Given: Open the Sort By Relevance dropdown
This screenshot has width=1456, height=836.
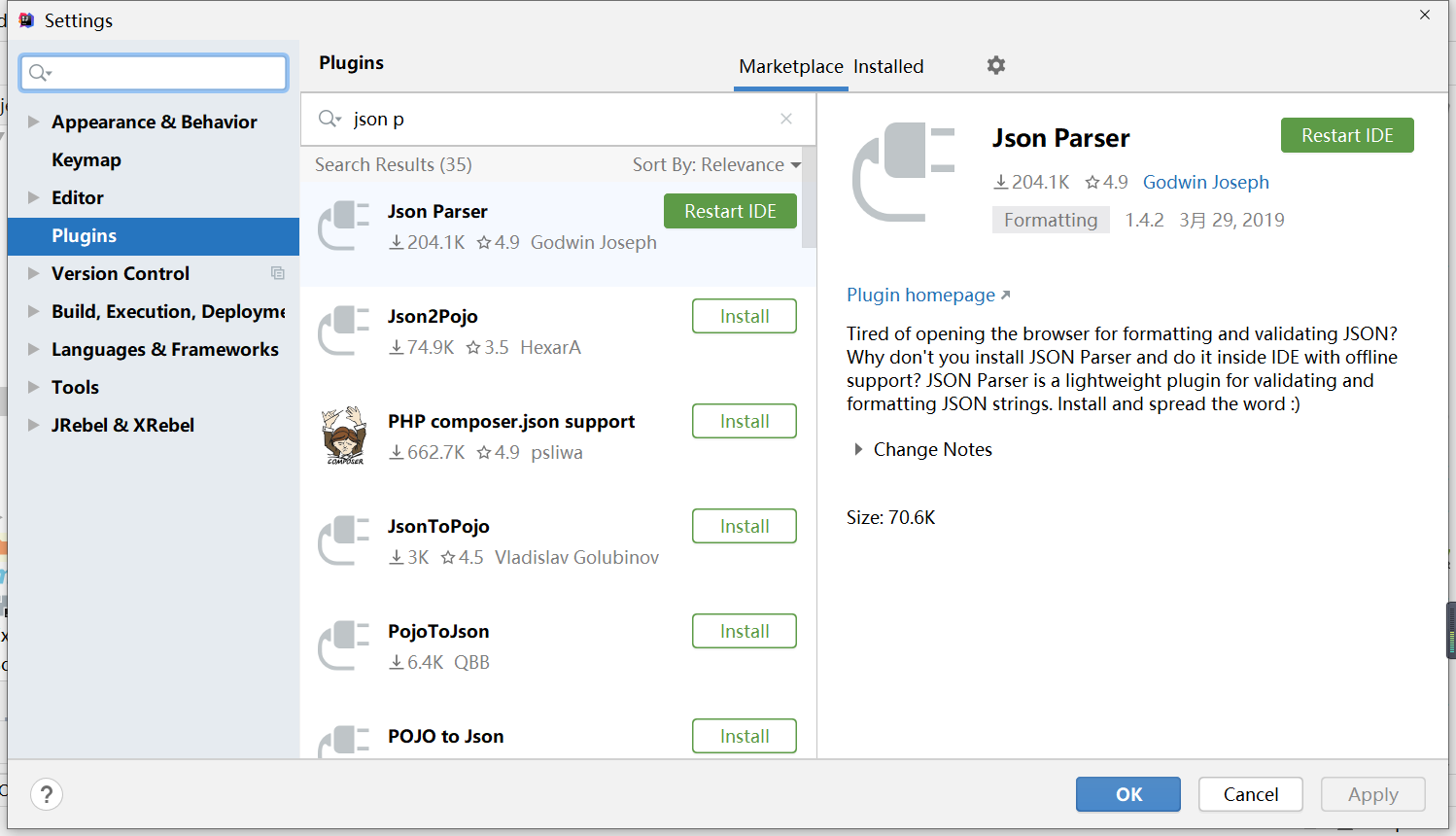Looking at the screenshot, I should 716,164.
